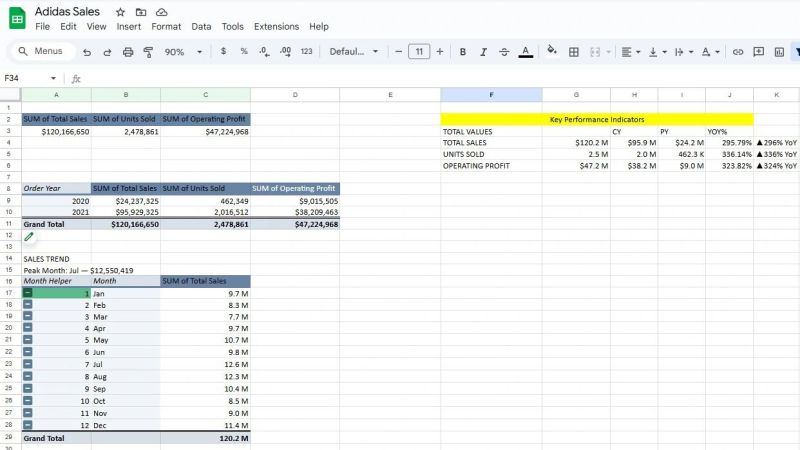800x450 pixels.
Task: Click the font size field
Action: pos(419,52)
